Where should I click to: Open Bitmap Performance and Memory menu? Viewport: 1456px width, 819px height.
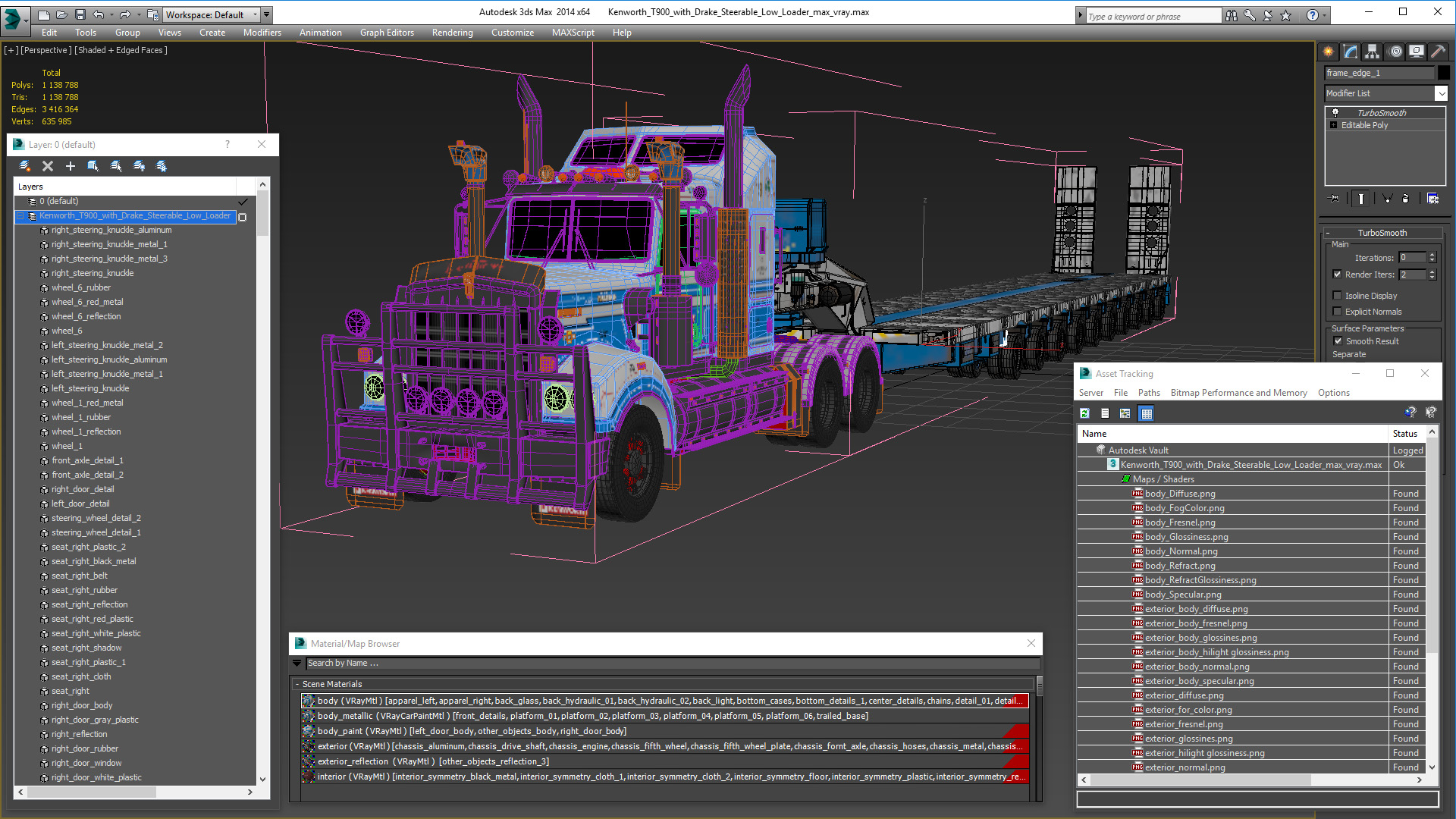click(1238, 393)
